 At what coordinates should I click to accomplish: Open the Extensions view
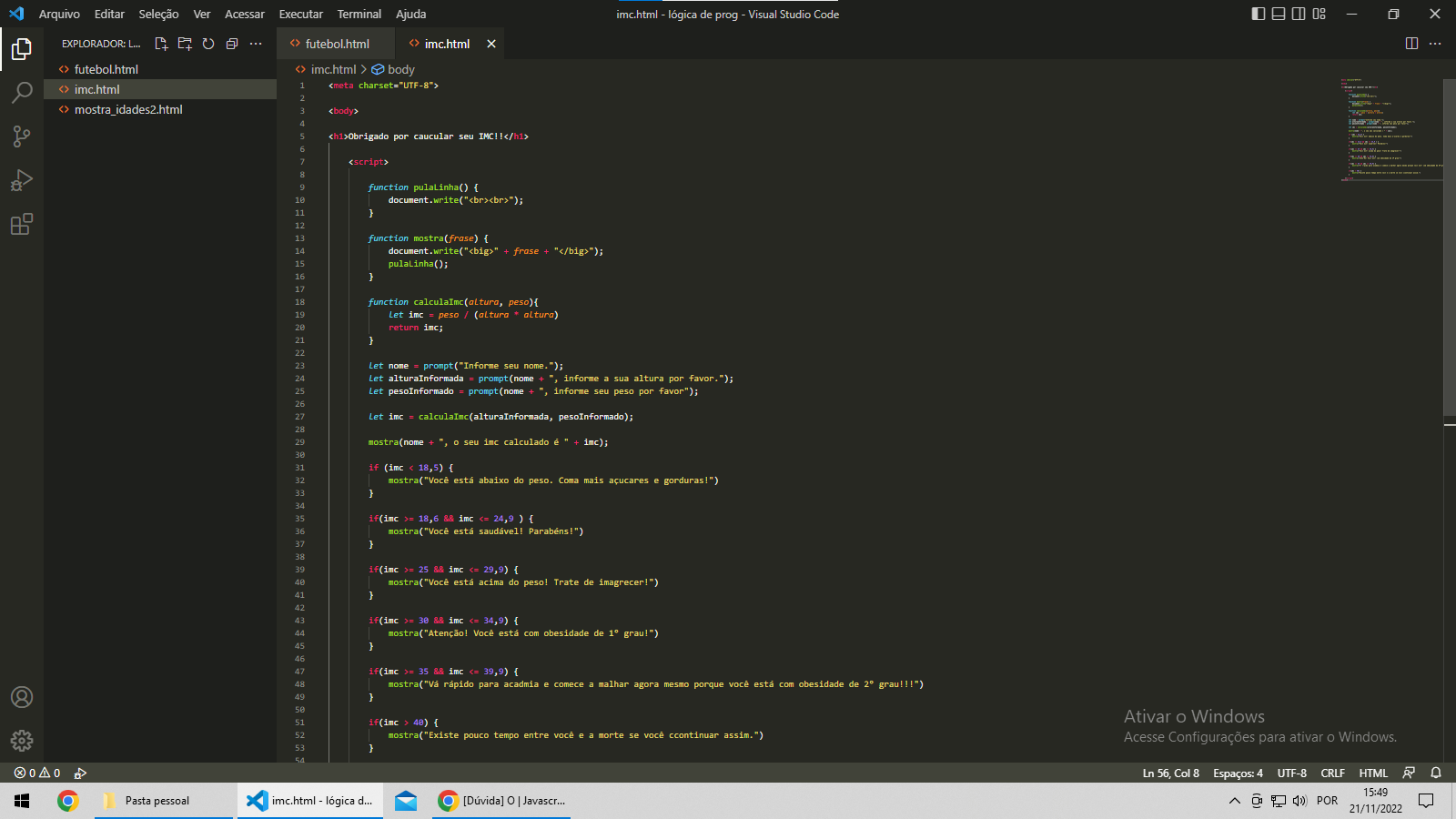(22, 224)
